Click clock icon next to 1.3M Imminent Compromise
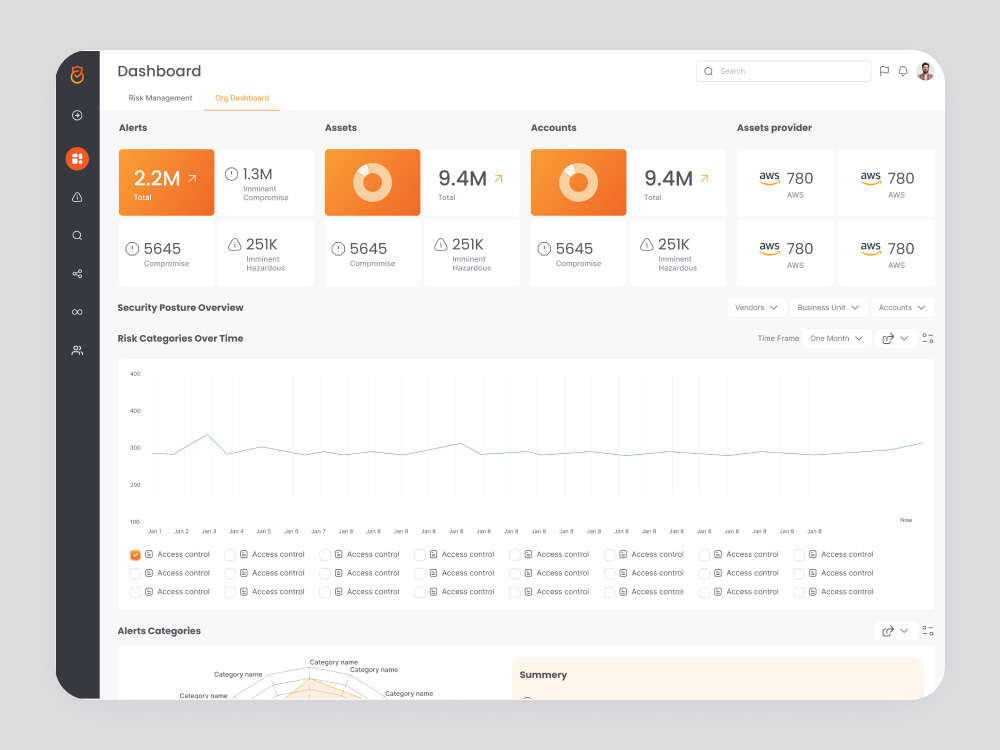Viewport: 1000px width, 750px height. (x=232, y=174)
